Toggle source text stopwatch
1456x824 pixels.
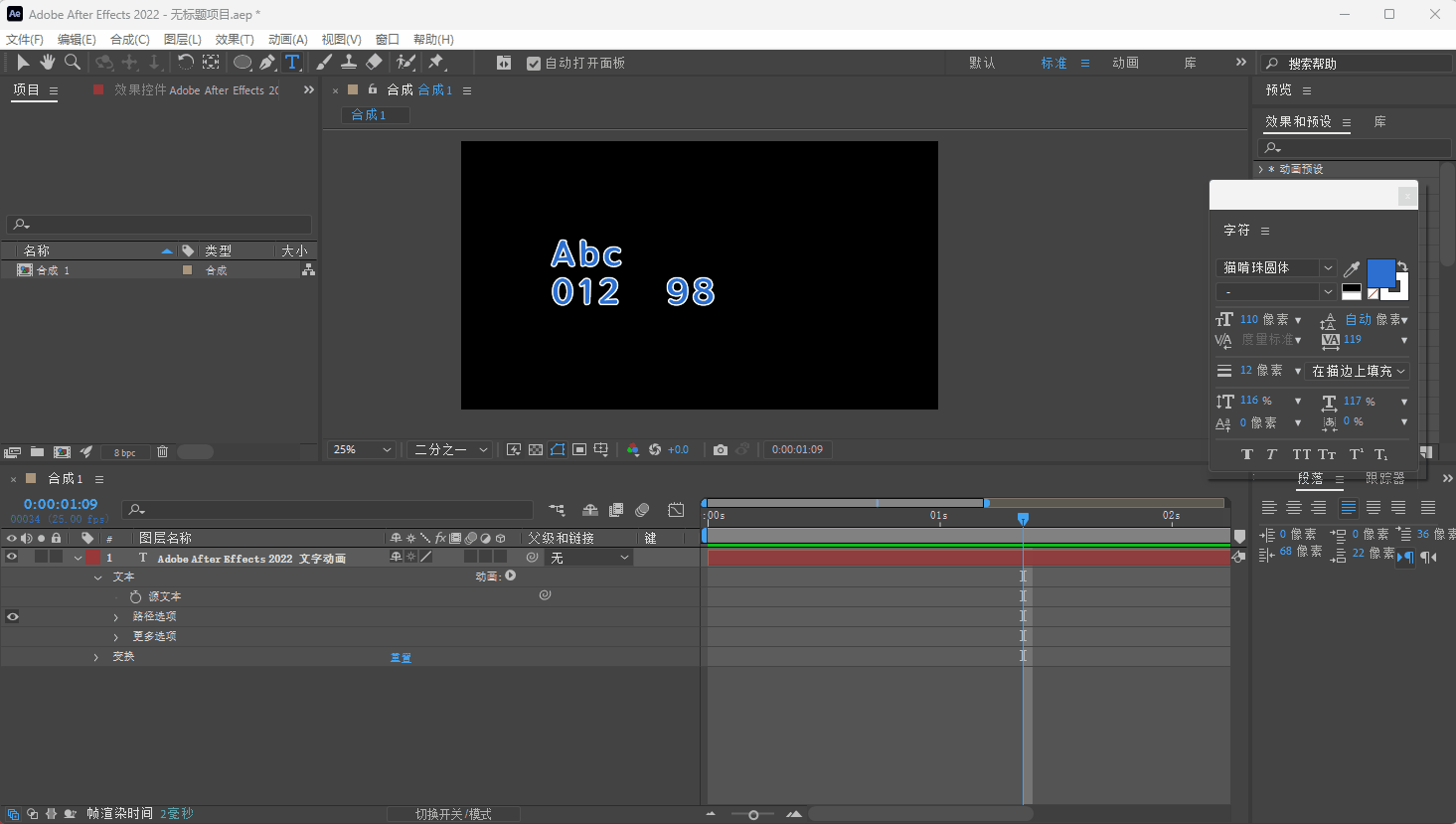(x=135, y=597)
